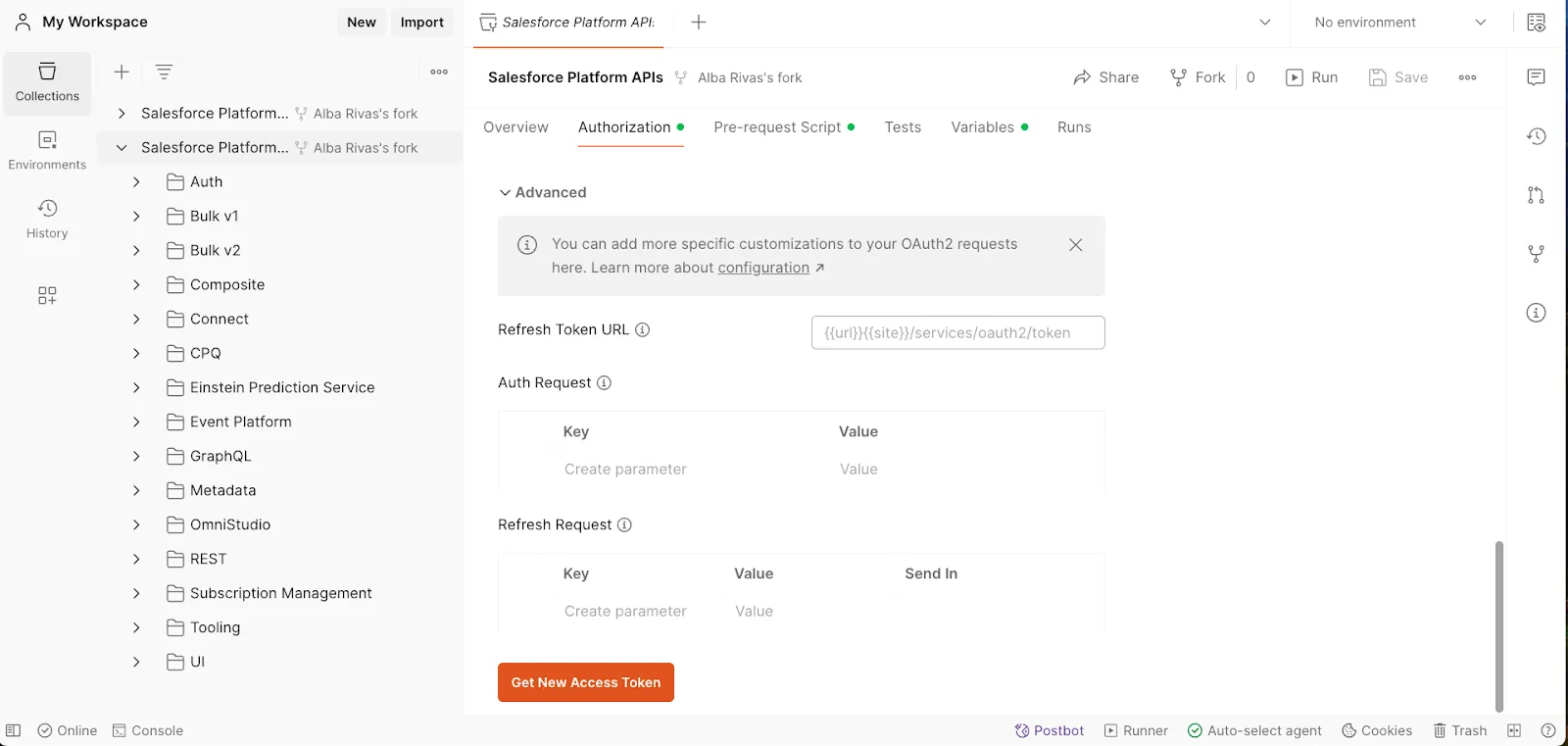Open Postbot from the status bar
1568x746 pixels.
tap(1049, 730)
